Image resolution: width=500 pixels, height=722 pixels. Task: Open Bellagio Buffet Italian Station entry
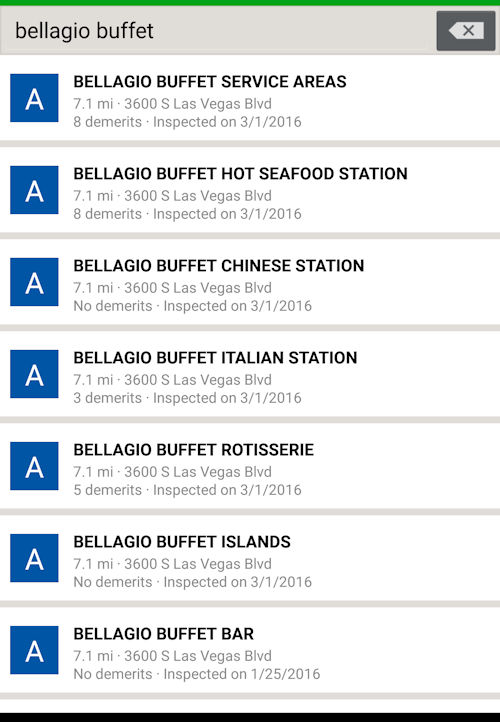click(250, 374)
